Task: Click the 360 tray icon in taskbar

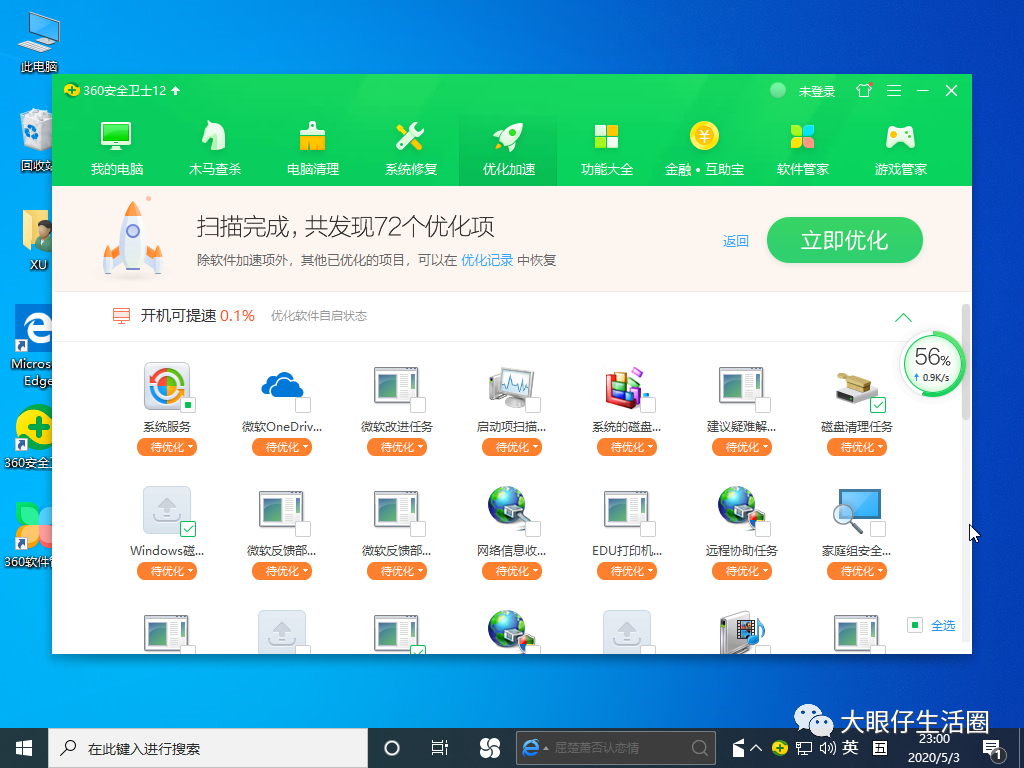Action: (780, 748)
